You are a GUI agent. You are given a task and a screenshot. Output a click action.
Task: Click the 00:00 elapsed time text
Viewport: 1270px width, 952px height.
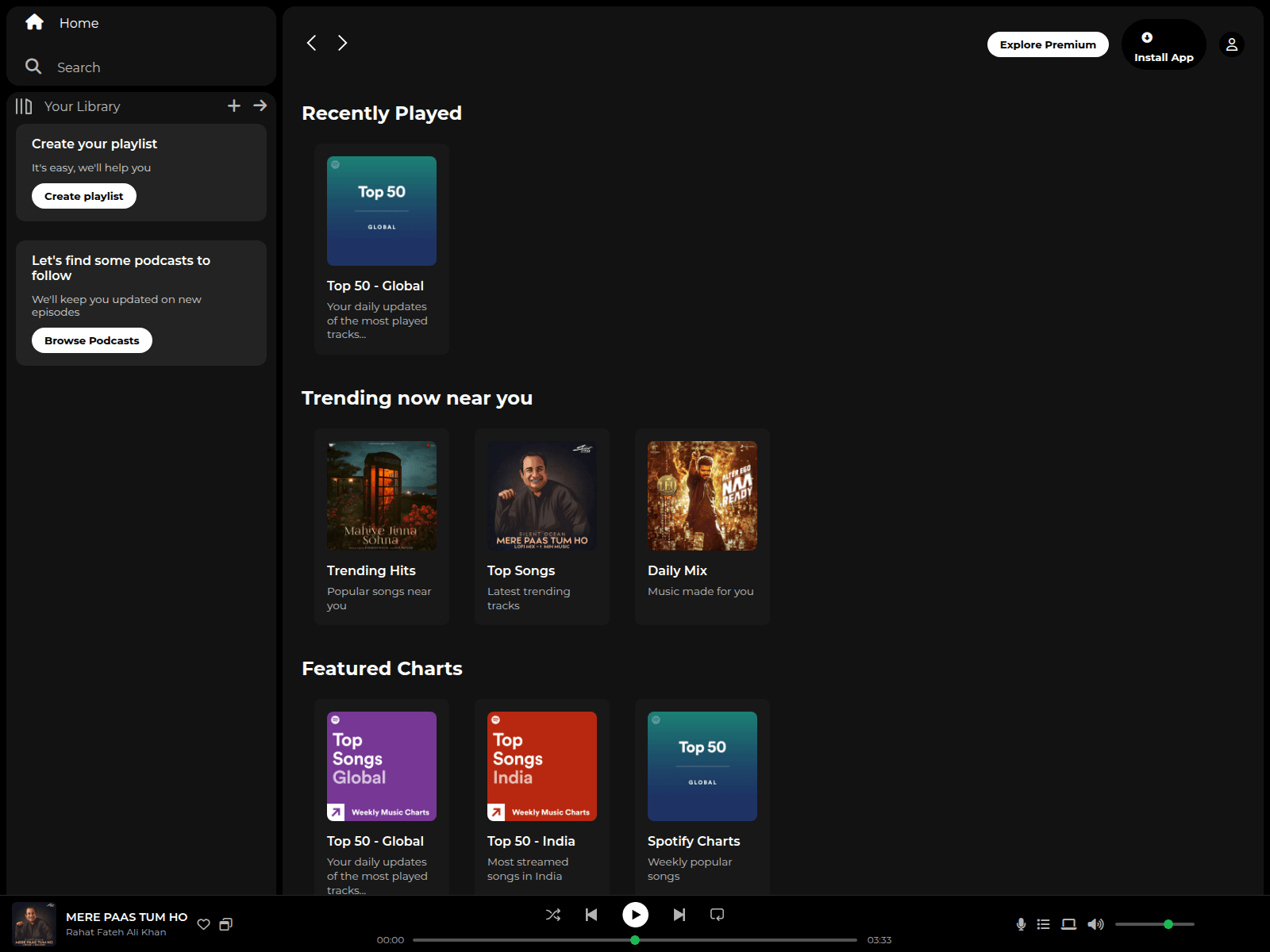click(x=391, y=940)
